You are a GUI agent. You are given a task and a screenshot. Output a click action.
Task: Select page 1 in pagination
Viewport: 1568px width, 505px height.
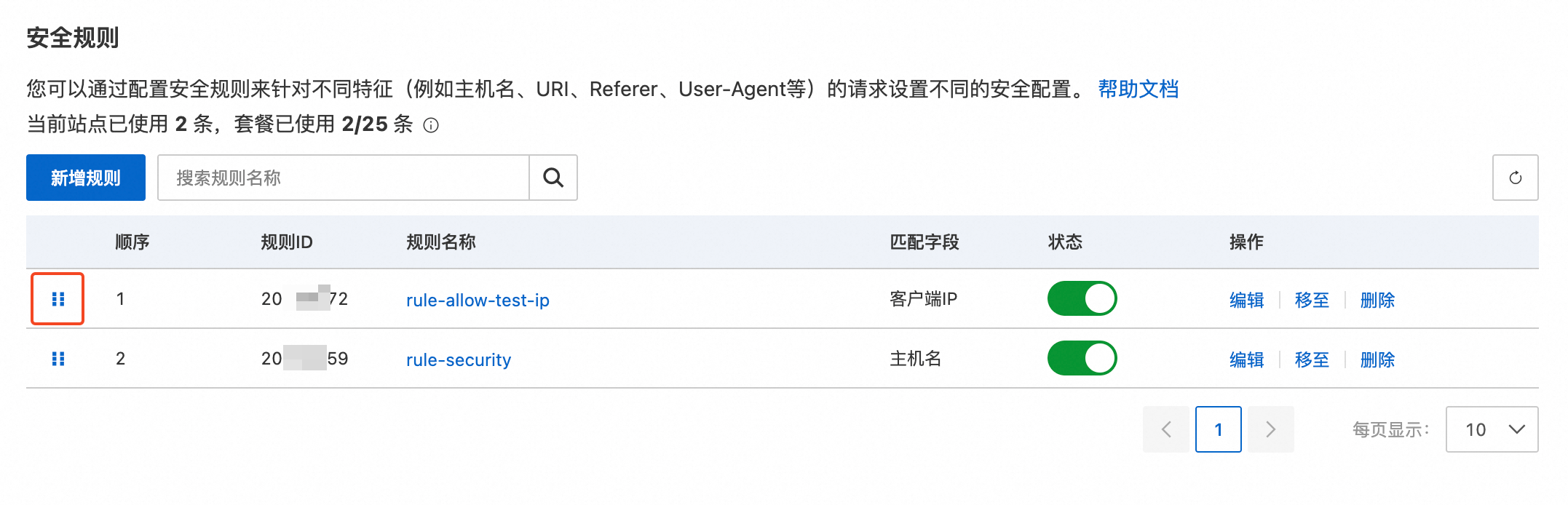(x=1218, y=429)
